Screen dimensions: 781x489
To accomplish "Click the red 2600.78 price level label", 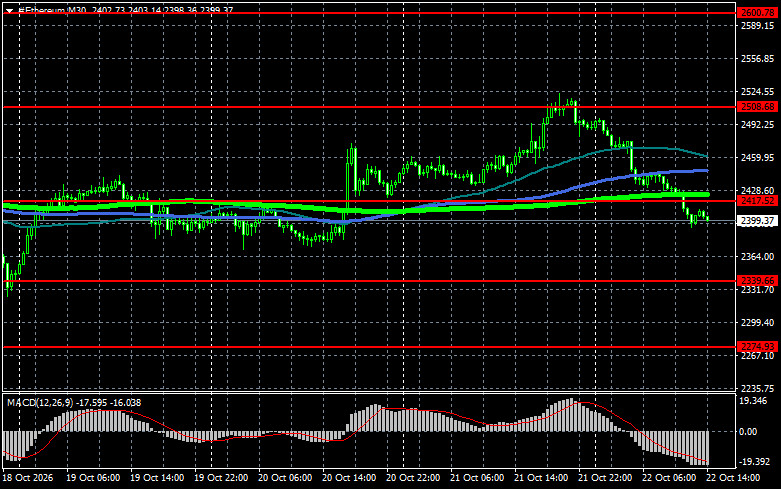I will point(757,12).
